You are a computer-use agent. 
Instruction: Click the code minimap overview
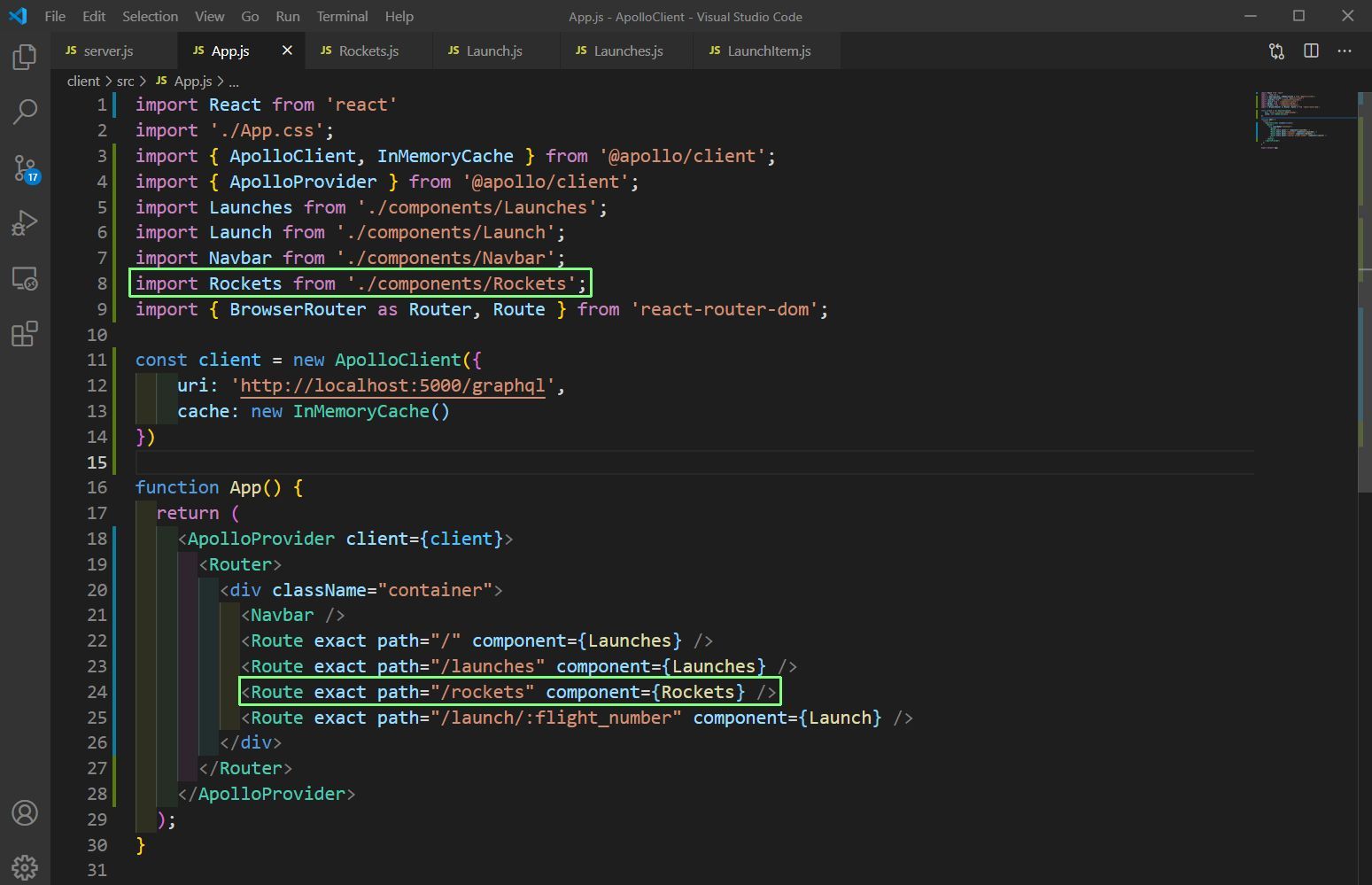(x=1305, y=120)
